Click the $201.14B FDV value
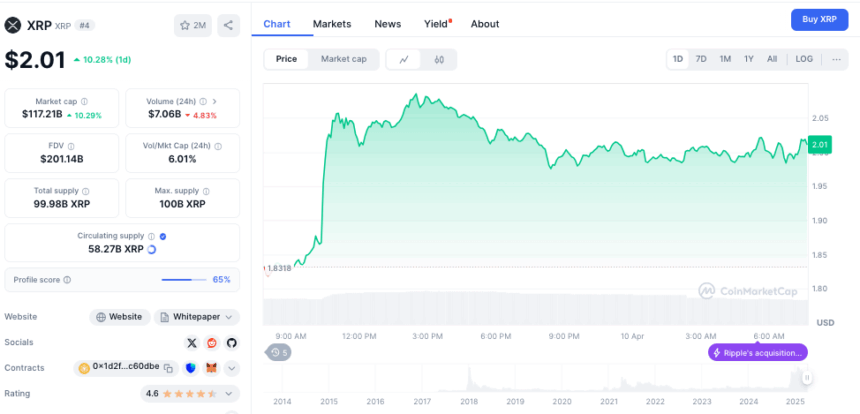This screenshot has width=860, height=414. 61,160
